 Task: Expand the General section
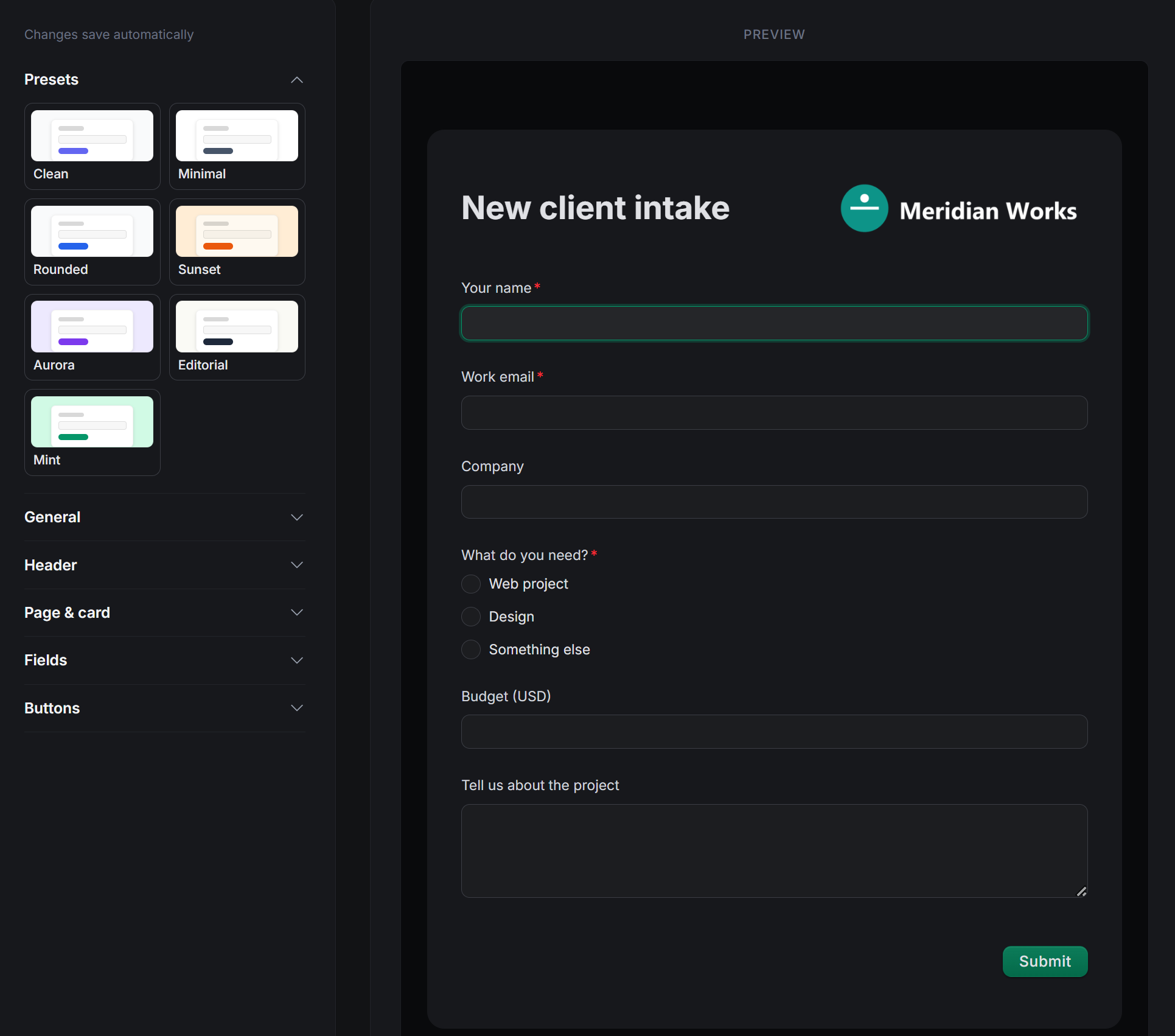click(164, 517)
